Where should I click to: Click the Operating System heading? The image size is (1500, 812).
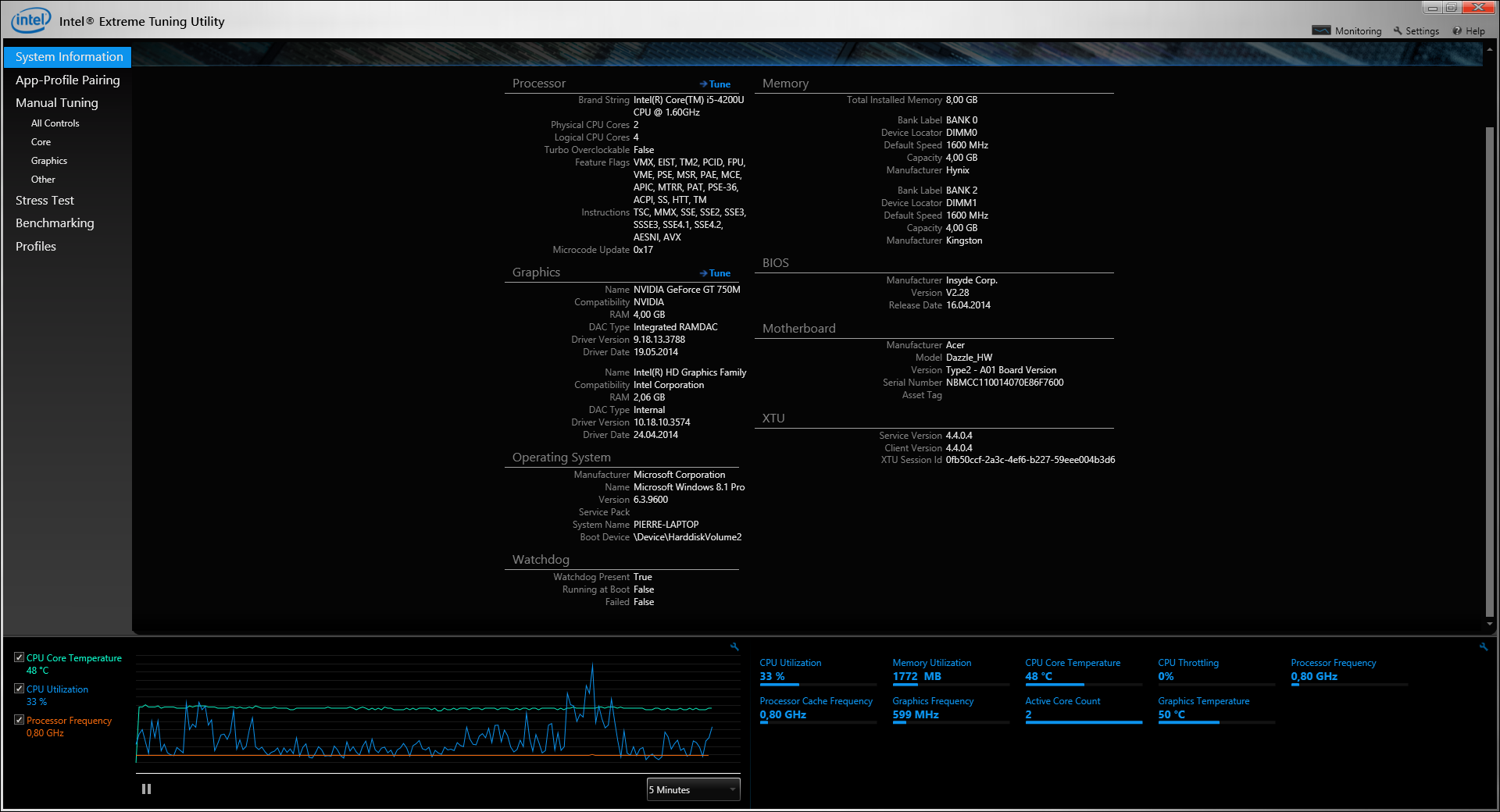click(x=561, y=458)
